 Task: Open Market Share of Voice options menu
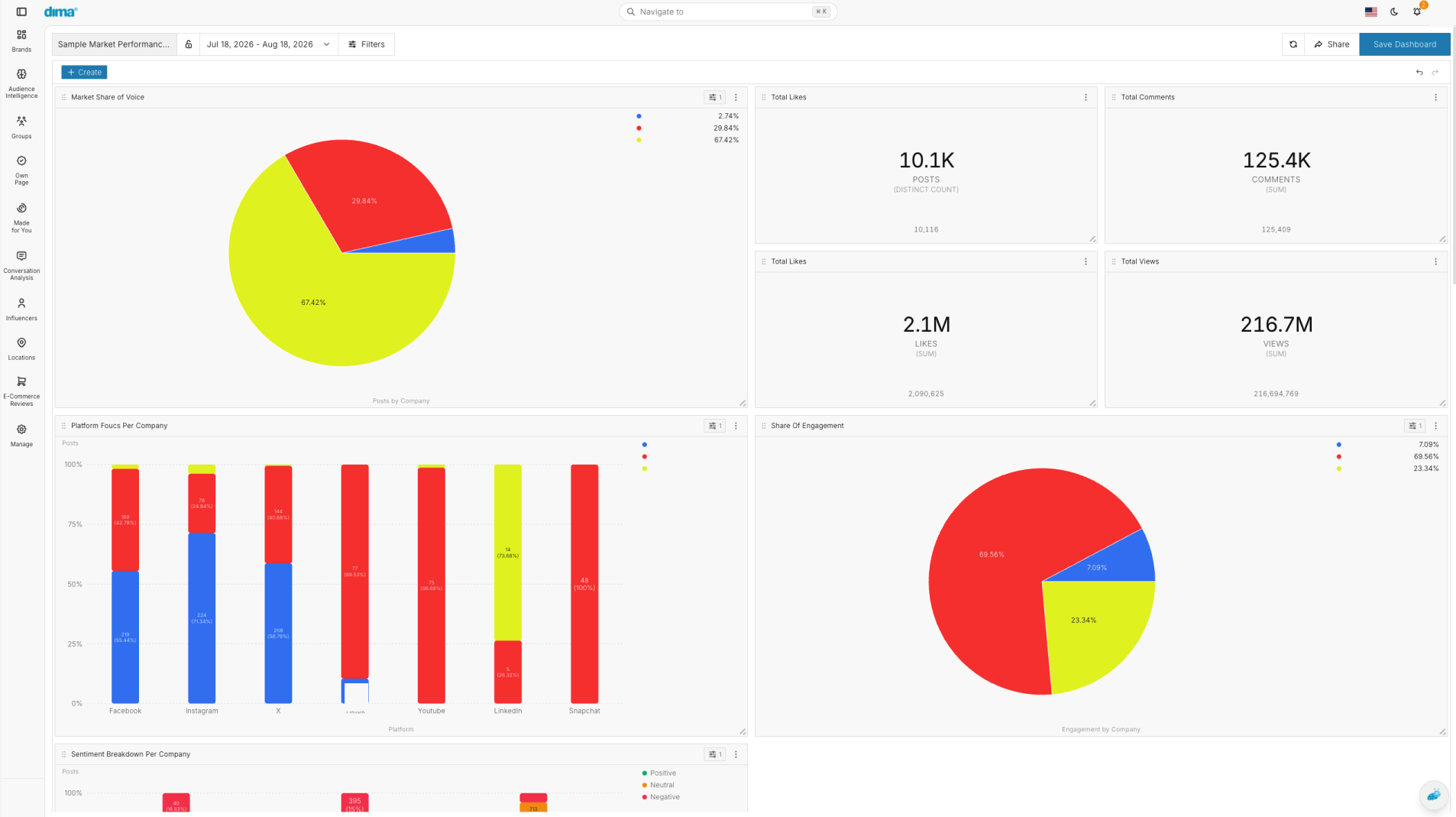[x=736, y=97]
